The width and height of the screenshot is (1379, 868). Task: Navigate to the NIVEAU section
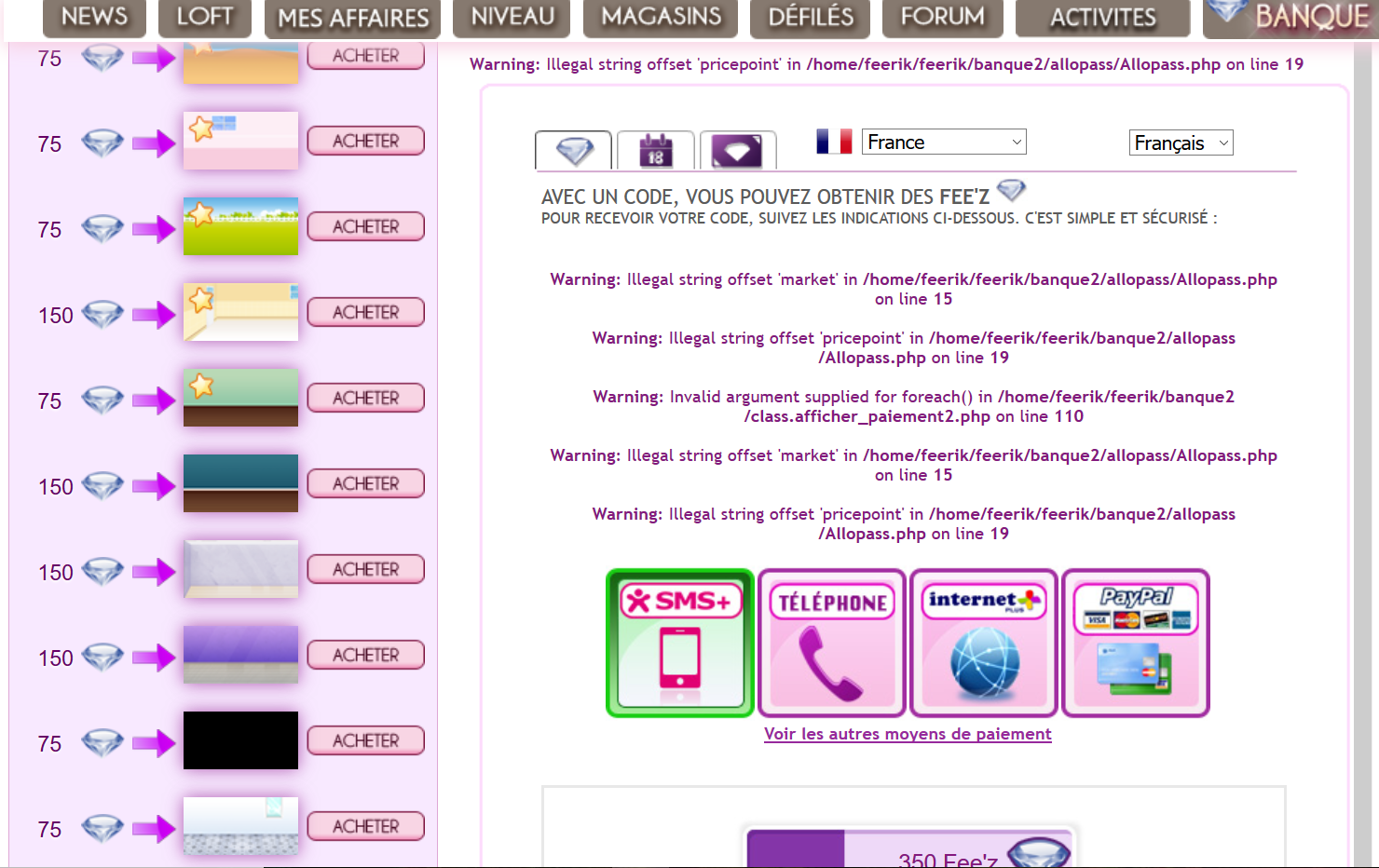(x=512, y=17)
